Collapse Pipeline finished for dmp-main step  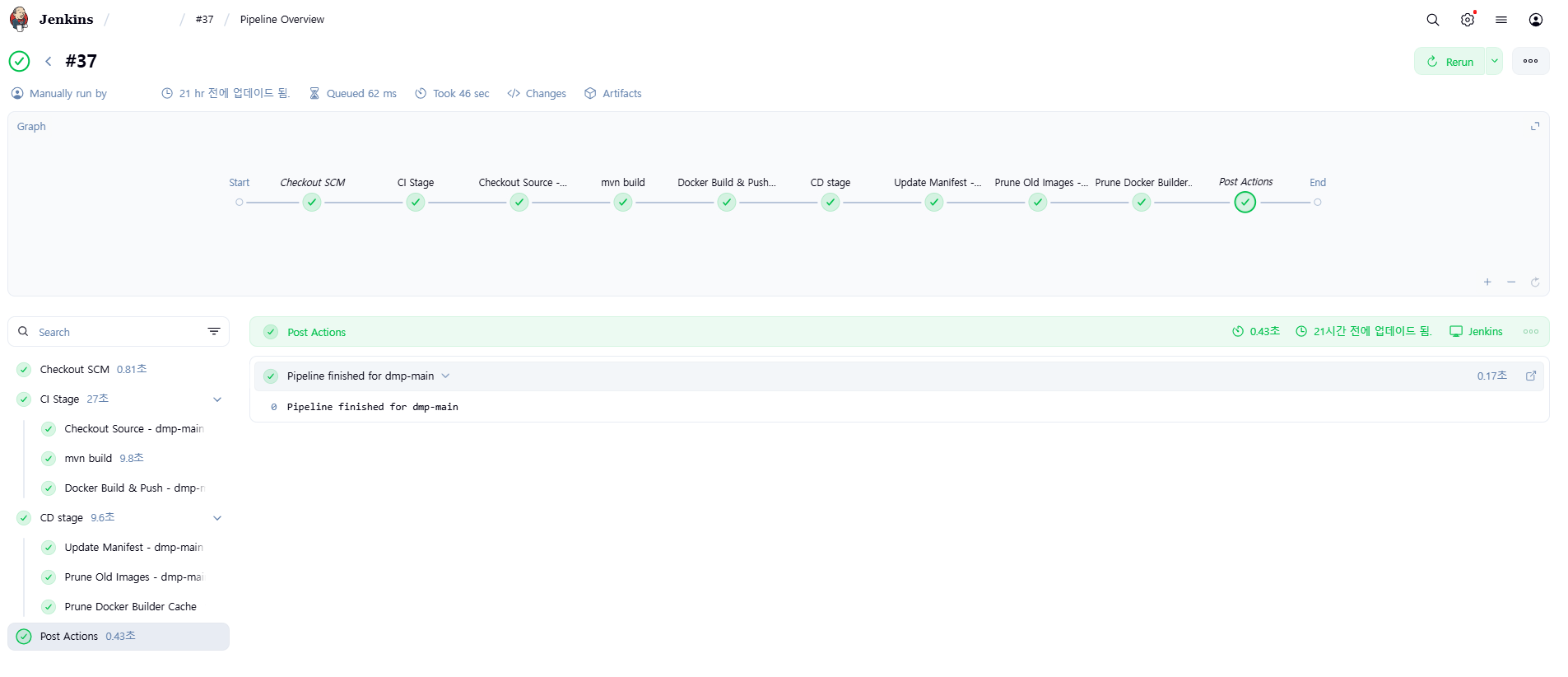click(x=445, y=376)
